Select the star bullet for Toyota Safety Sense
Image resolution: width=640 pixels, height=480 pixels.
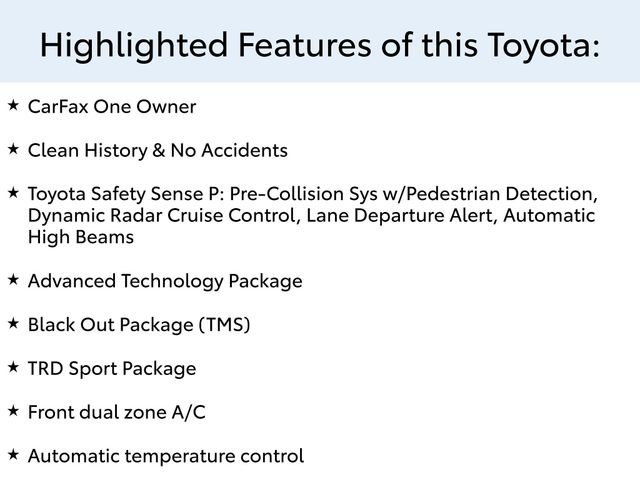pos(13,192)
